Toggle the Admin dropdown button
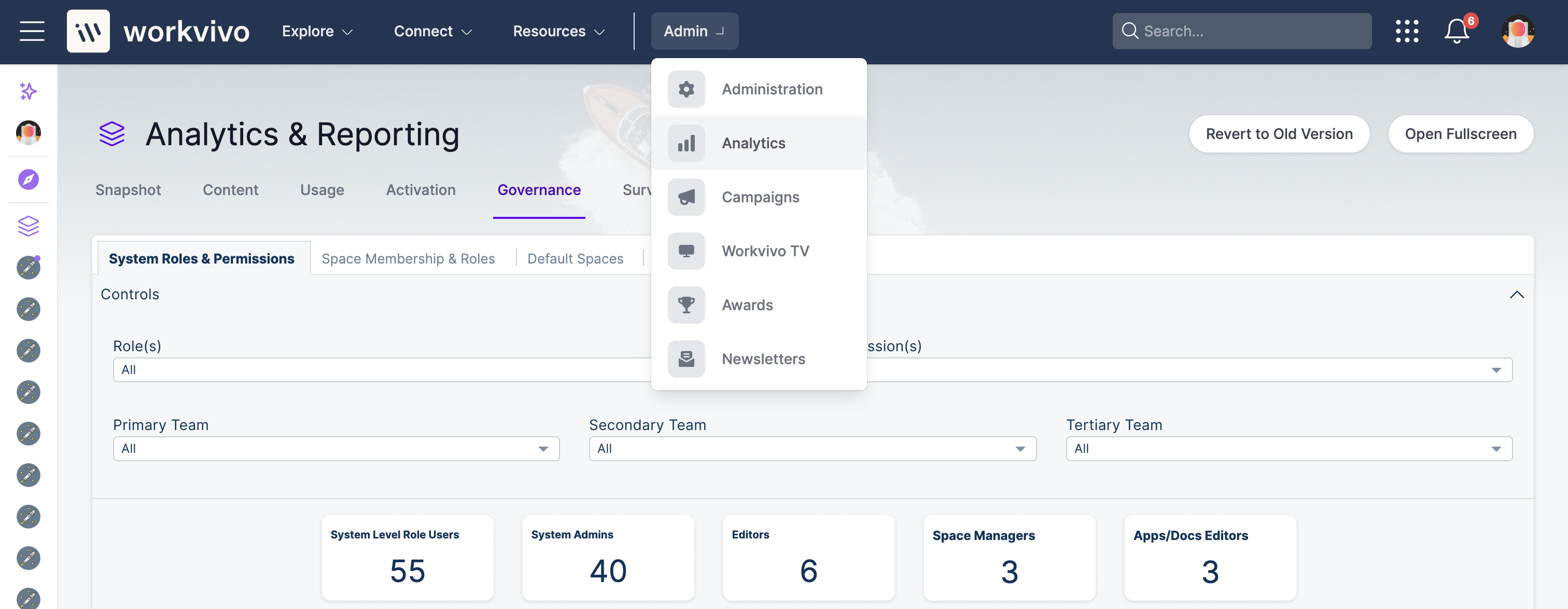1568x609 pixels. click(x=694, y=31)
